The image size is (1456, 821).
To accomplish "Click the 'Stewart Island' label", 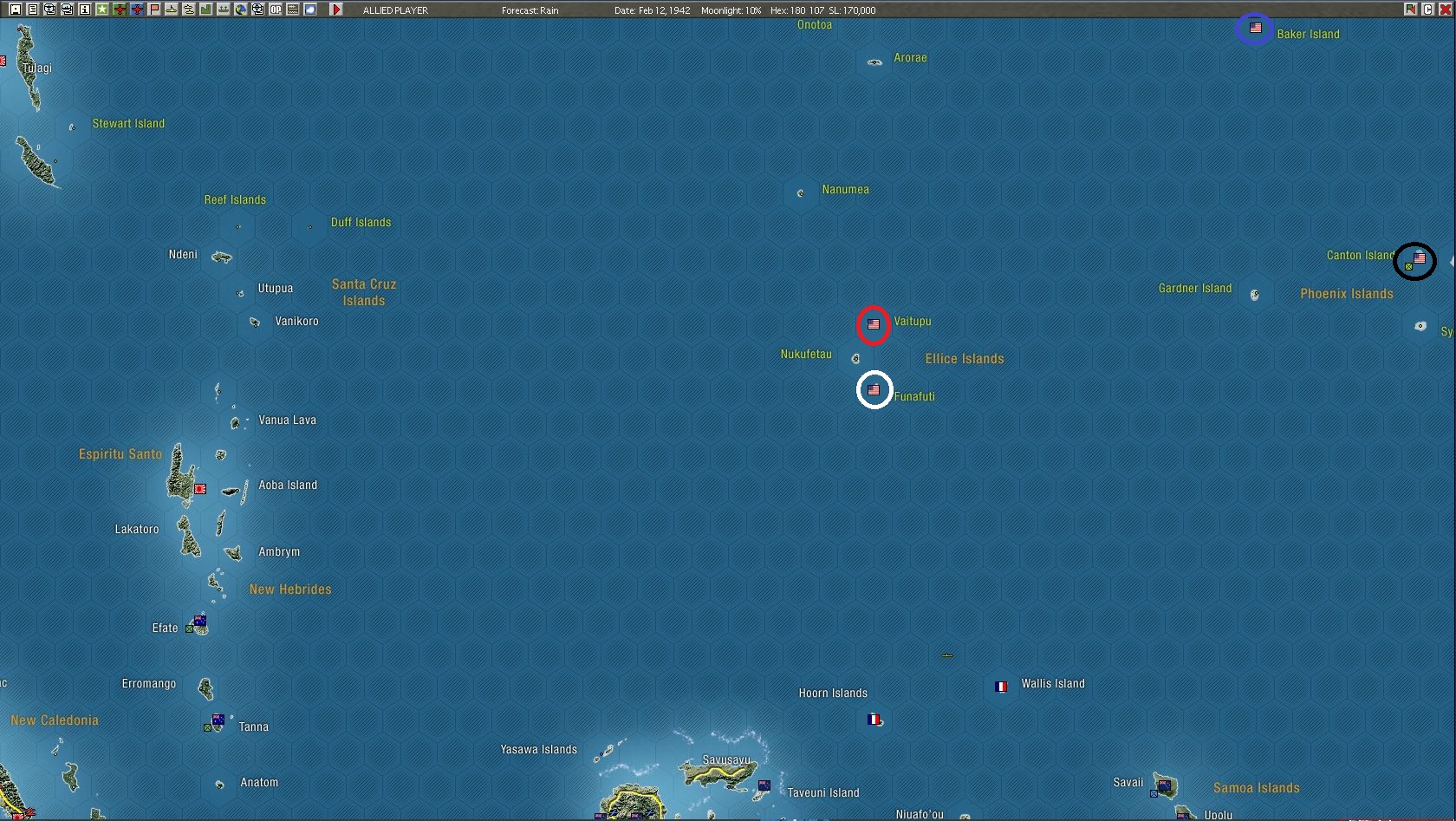I will [x=128, y=124].
